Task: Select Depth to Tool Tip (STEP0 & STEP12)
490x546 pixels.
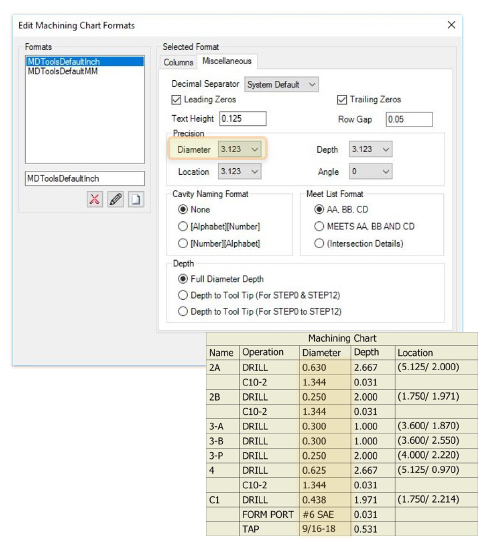Action: 183,295
